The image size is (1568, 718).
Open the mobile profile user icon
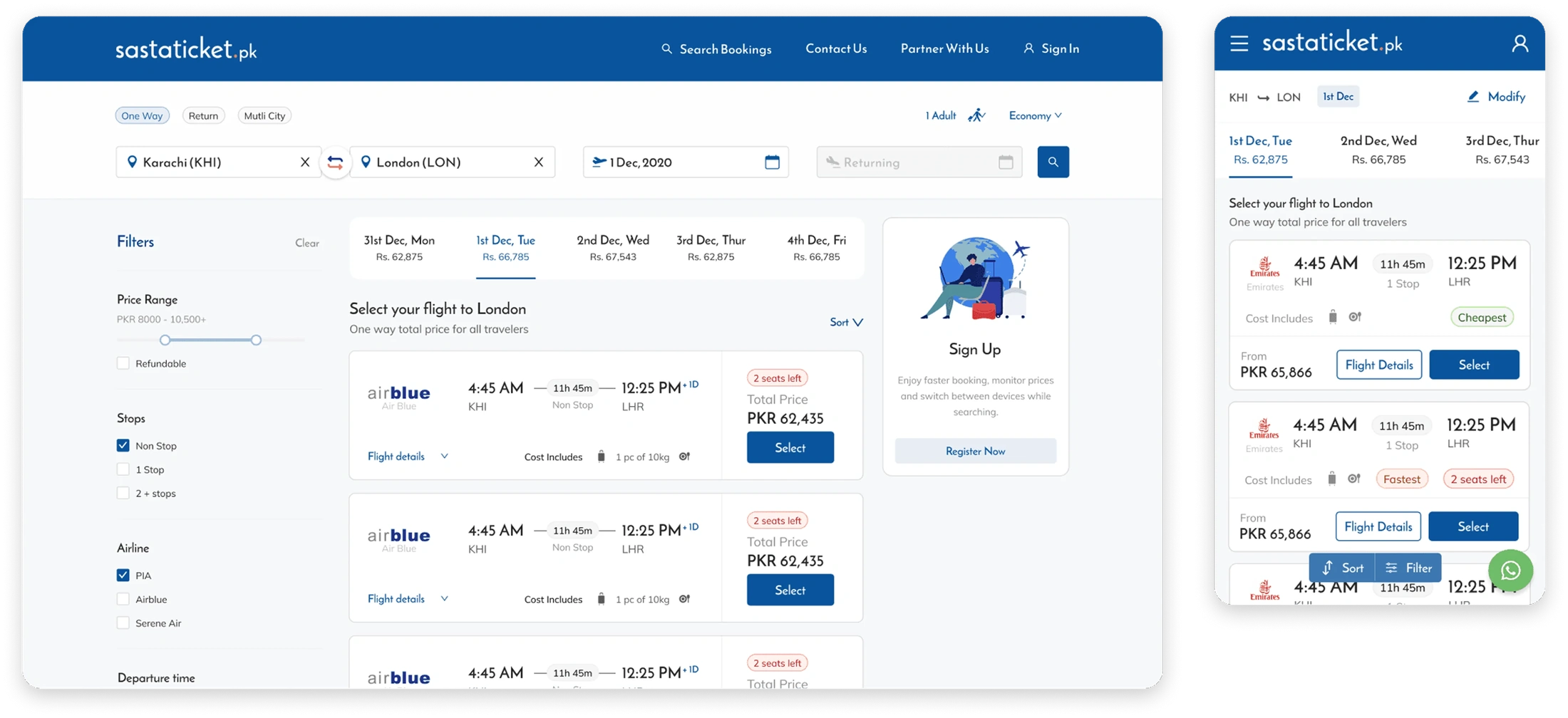coord(1520,43)
